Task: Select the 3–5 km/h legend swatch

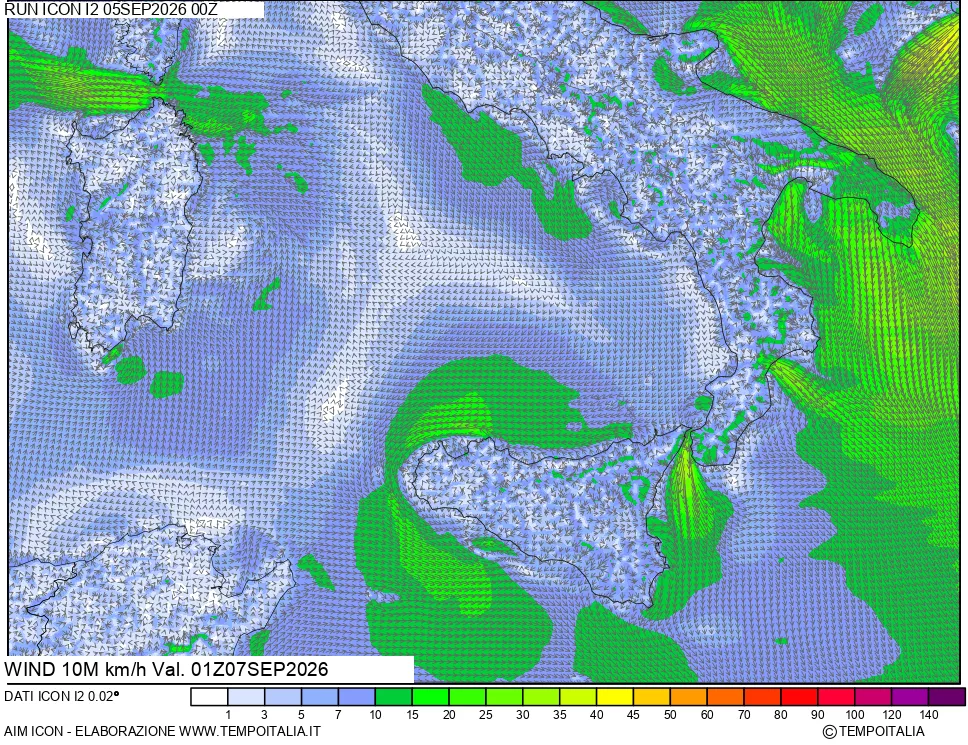Action: (283, 697)
